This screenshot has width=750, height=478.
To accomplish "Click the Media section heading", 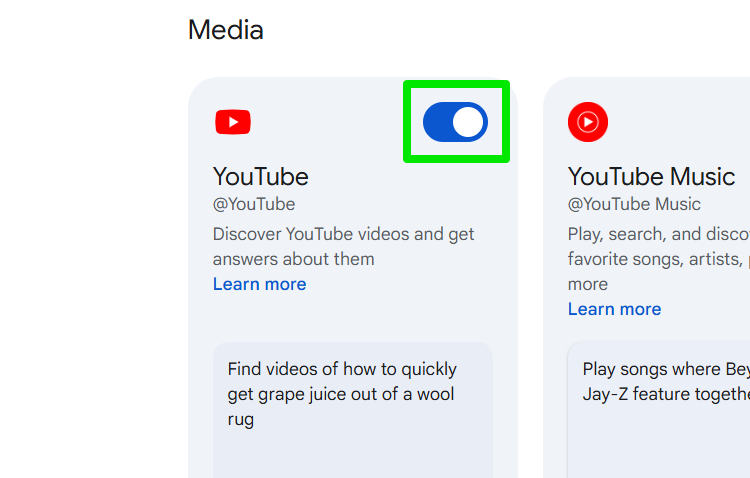I will pyautogui.click(x=226, y=30).
